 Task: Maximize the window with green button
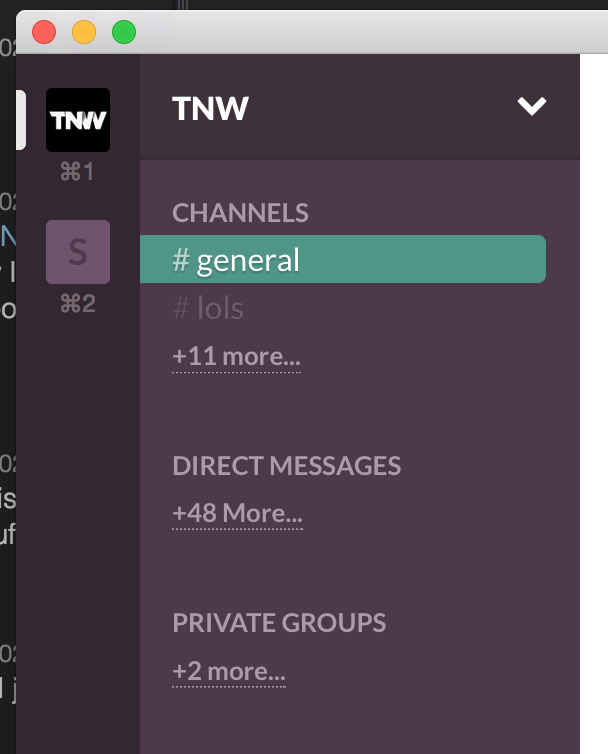tap(124, 32)
